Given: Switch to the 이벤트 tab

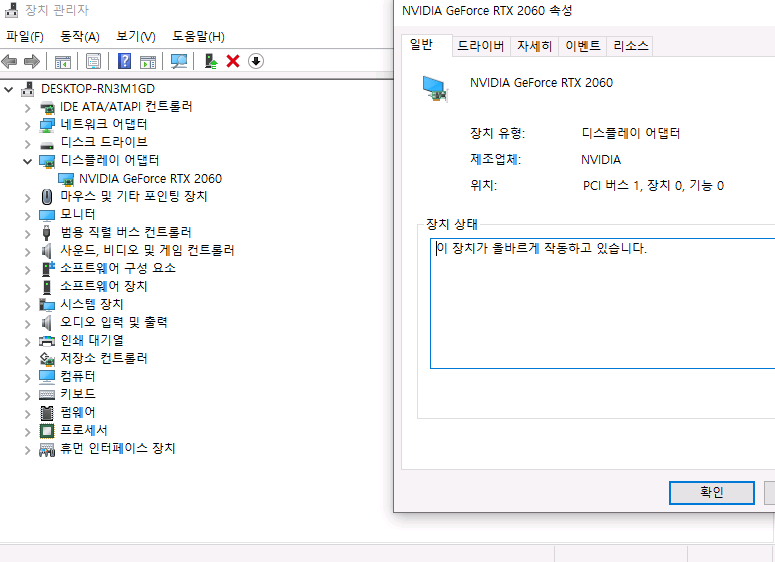Looking at the screenshot, I should click(x=583, y=46).
